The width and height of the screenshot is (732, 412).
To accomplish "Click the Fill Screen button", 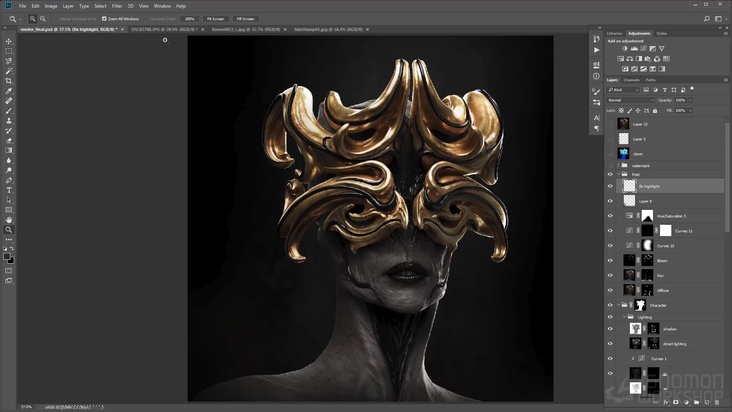I will [x=245, y=19].
